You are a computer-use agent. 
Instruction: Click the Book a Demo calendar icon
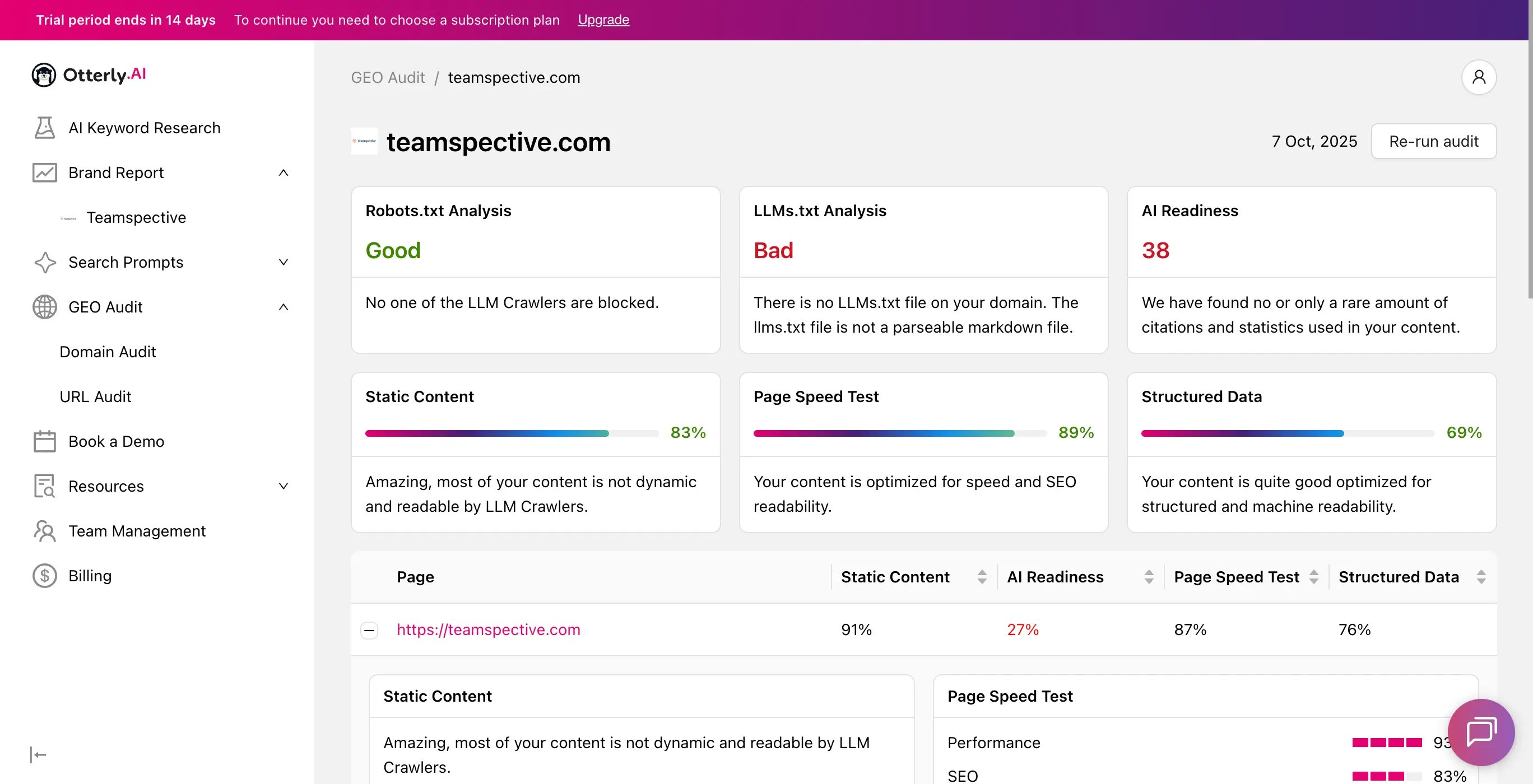coord(45,441)
